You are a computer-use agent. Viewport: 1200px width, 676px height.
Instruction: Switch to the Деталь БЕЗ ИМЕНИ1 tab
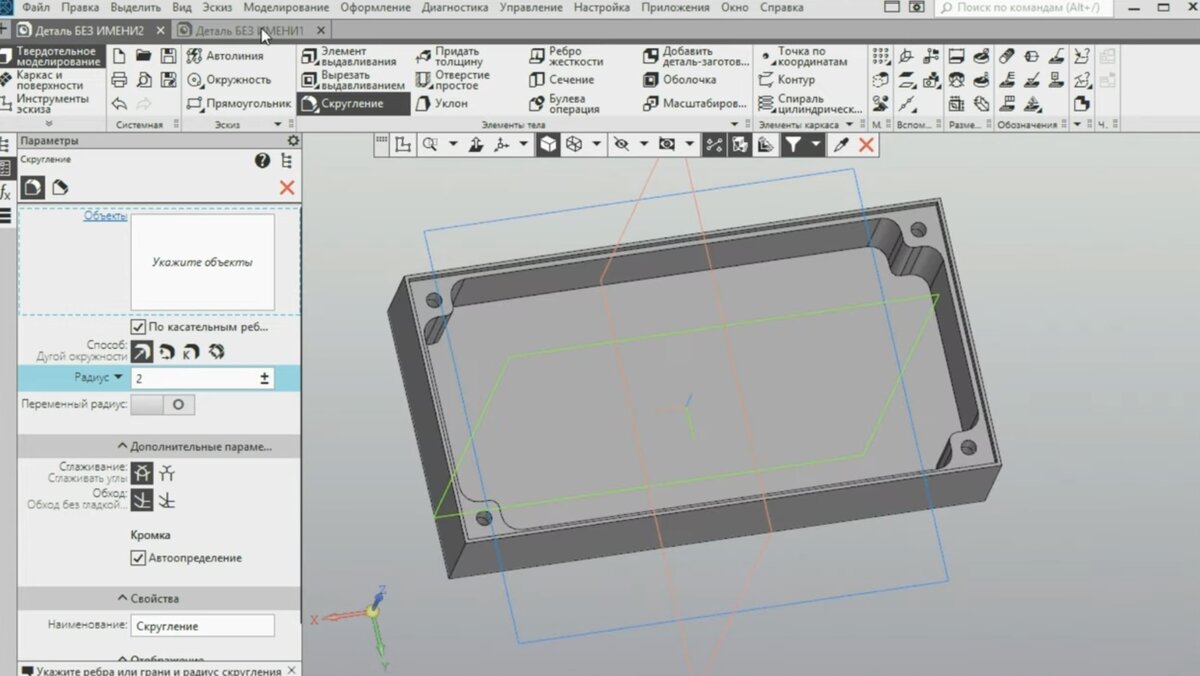pos(252,30)
